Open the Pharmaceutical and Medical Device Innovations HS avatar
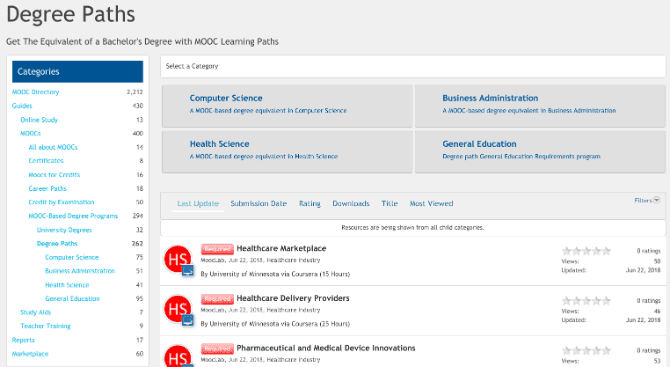670x367 pixels. 178,357
